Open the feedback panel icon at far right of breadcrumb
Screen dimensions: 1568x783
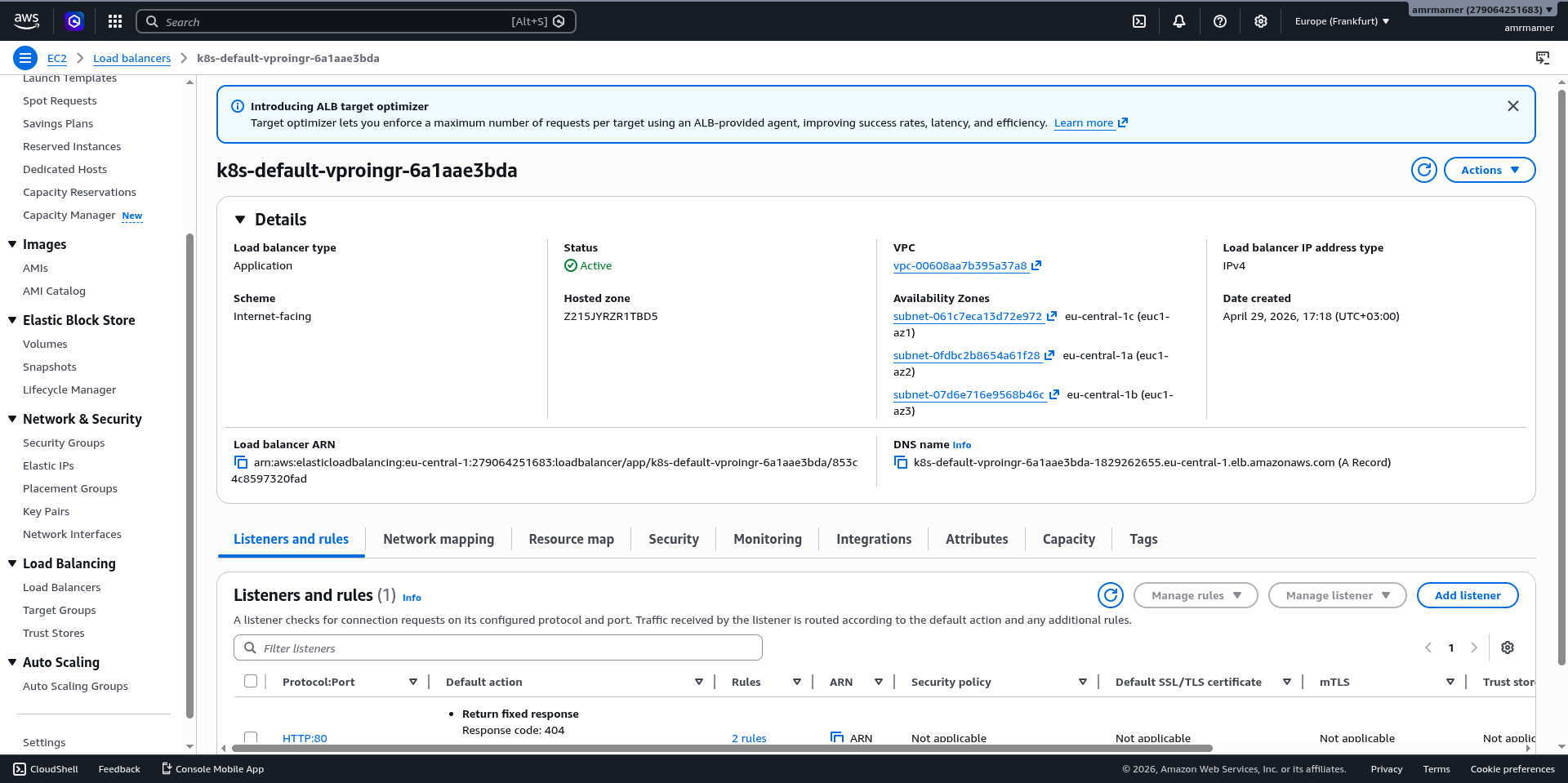[x=1543, y=58]
